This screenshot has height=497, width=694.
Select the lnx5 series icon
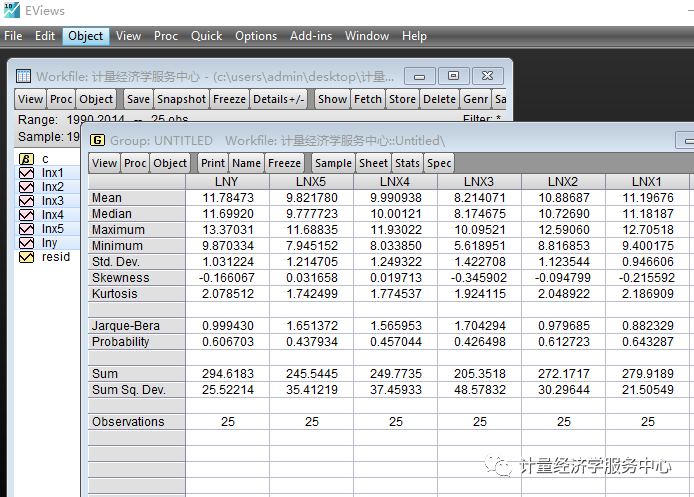27,229
